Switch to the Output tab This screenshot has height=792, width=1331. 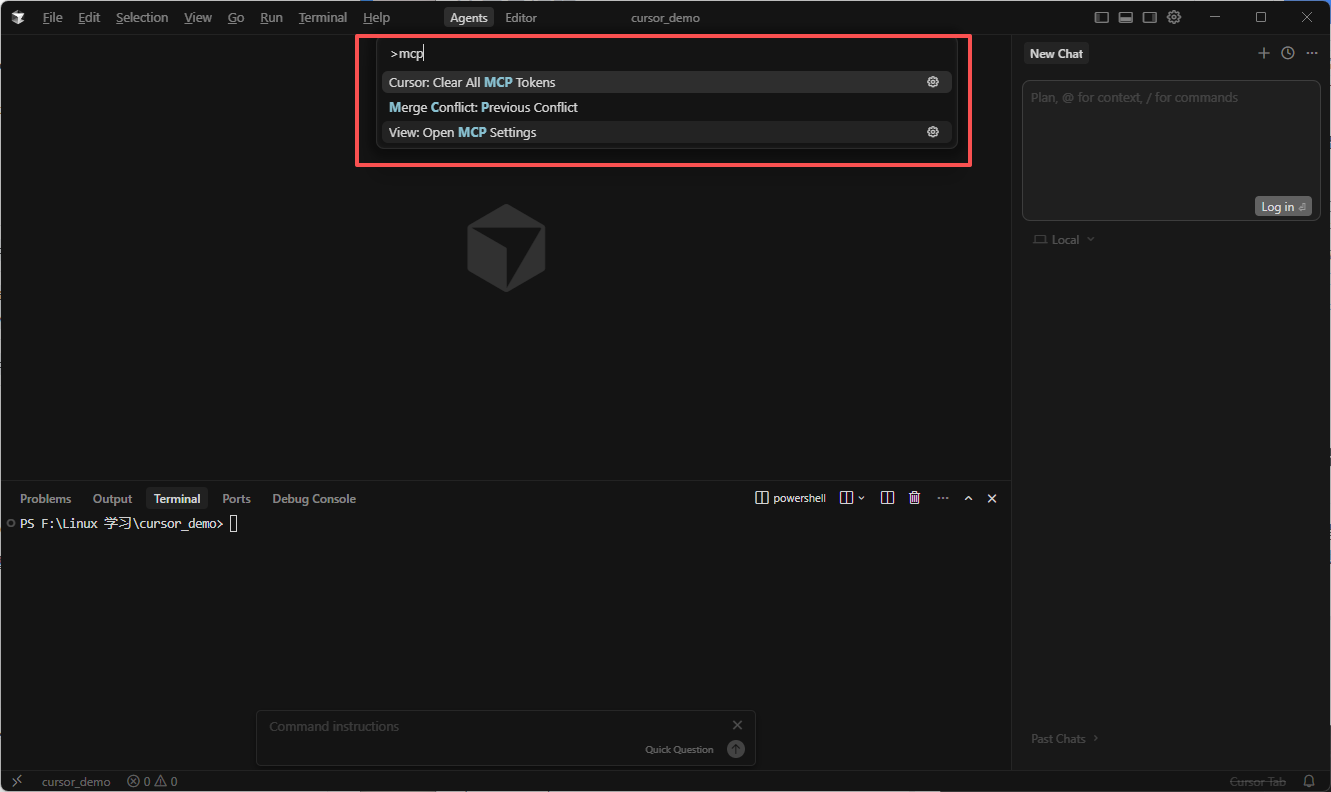coord(112,499)
